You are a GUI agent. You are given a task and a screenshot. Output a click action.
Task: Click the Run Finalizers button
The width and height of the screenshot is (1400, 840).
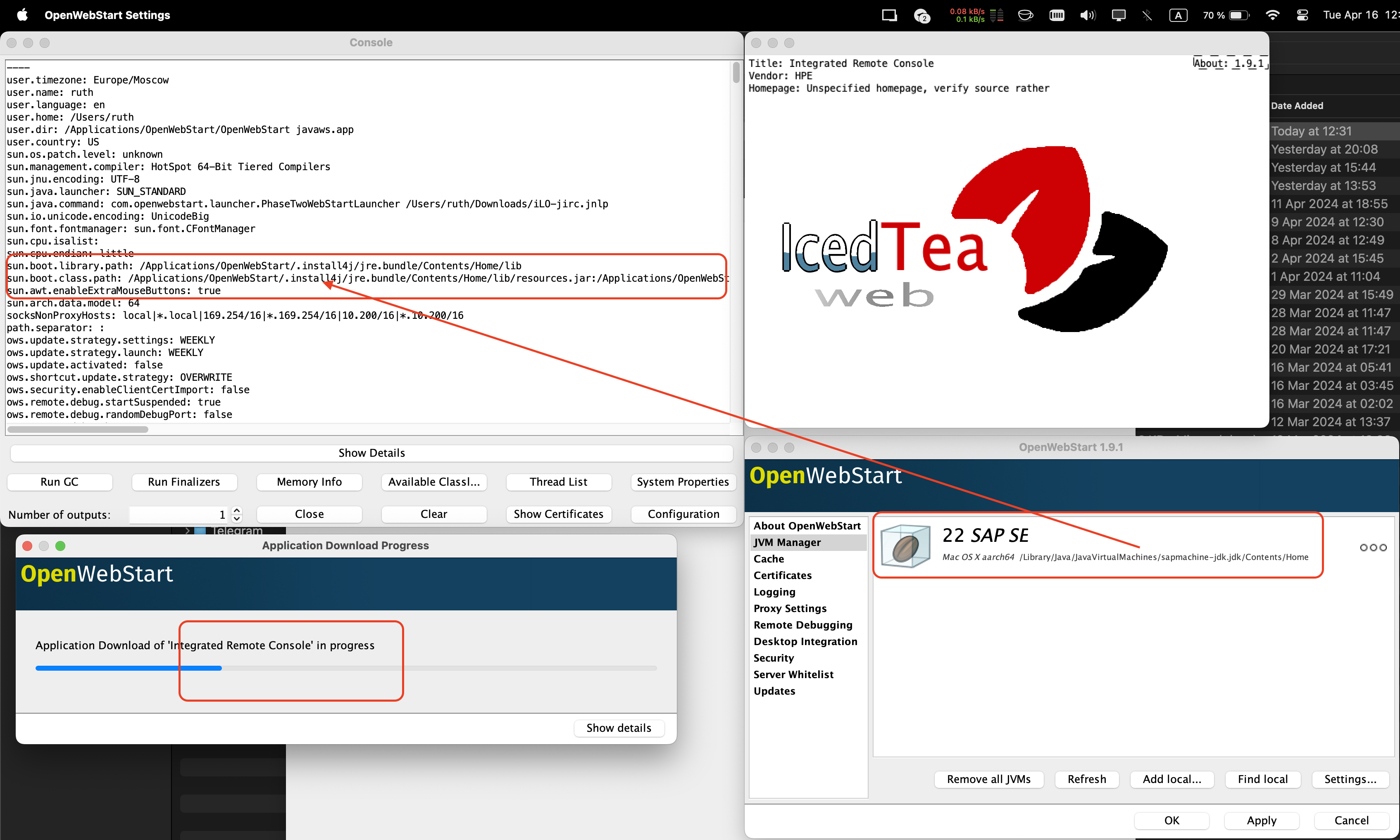(x=184, y=482)
